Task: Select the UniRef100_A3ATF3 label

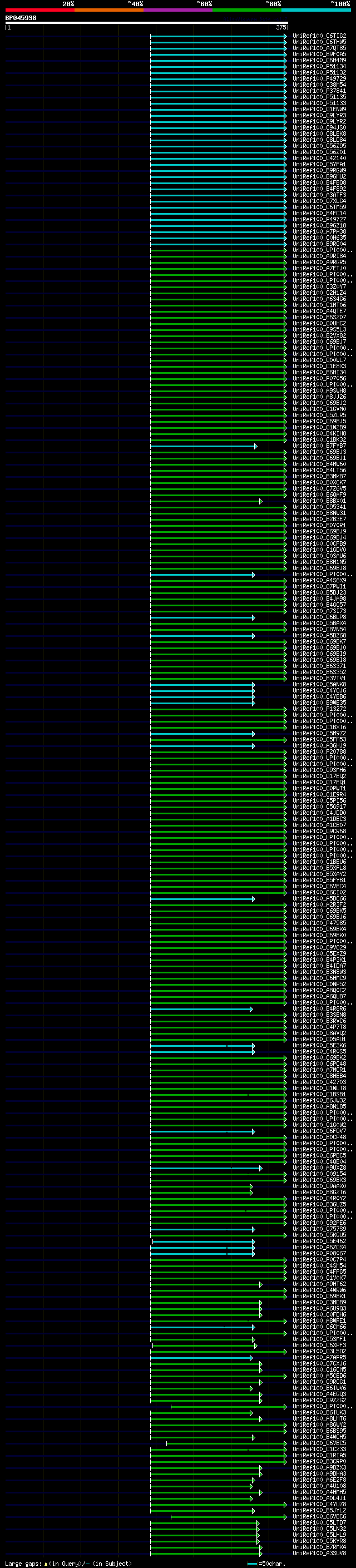Action: (x=319, y=195)
